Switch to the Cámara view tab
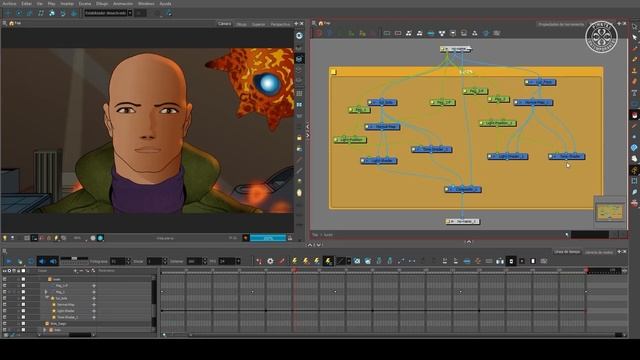 pos(224,24)
